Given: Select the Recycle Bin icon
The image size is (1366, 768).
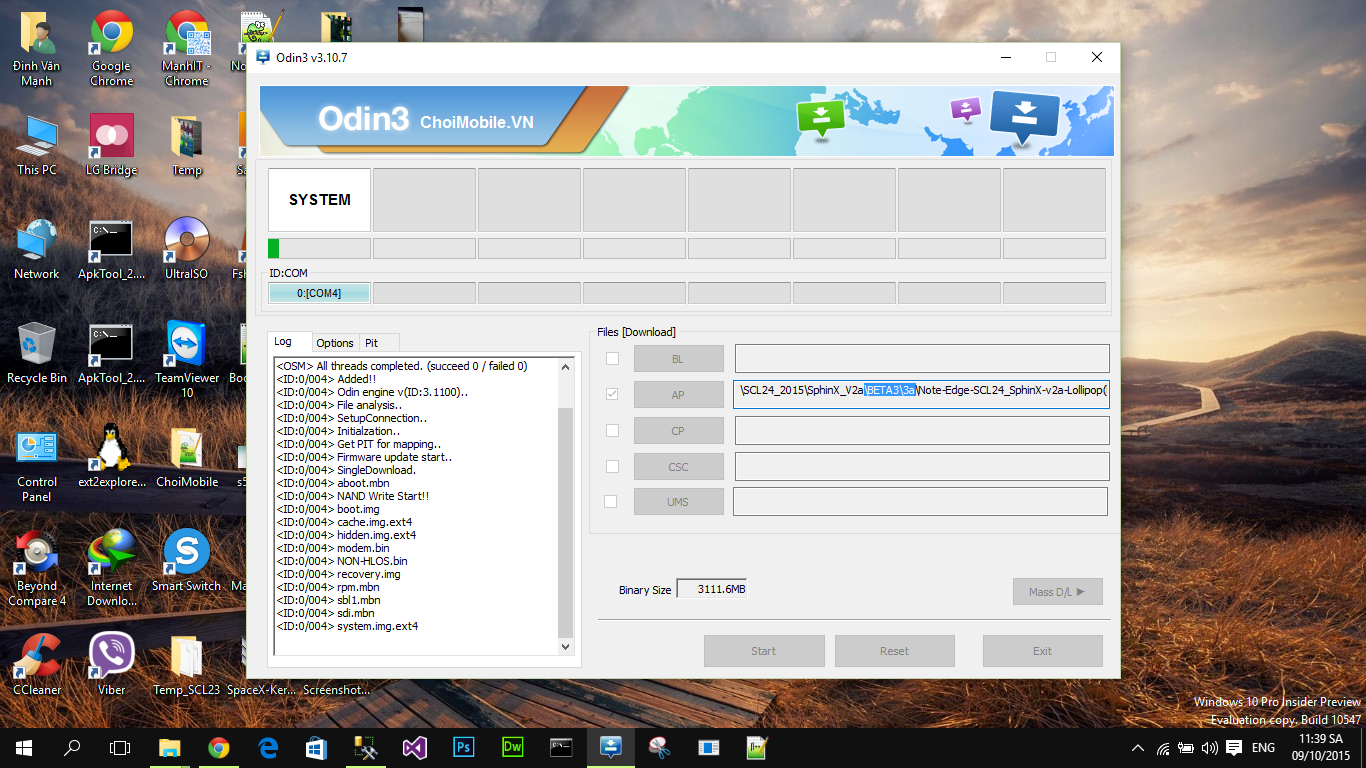Looking at the screenshot, I should tap(37, 353).
